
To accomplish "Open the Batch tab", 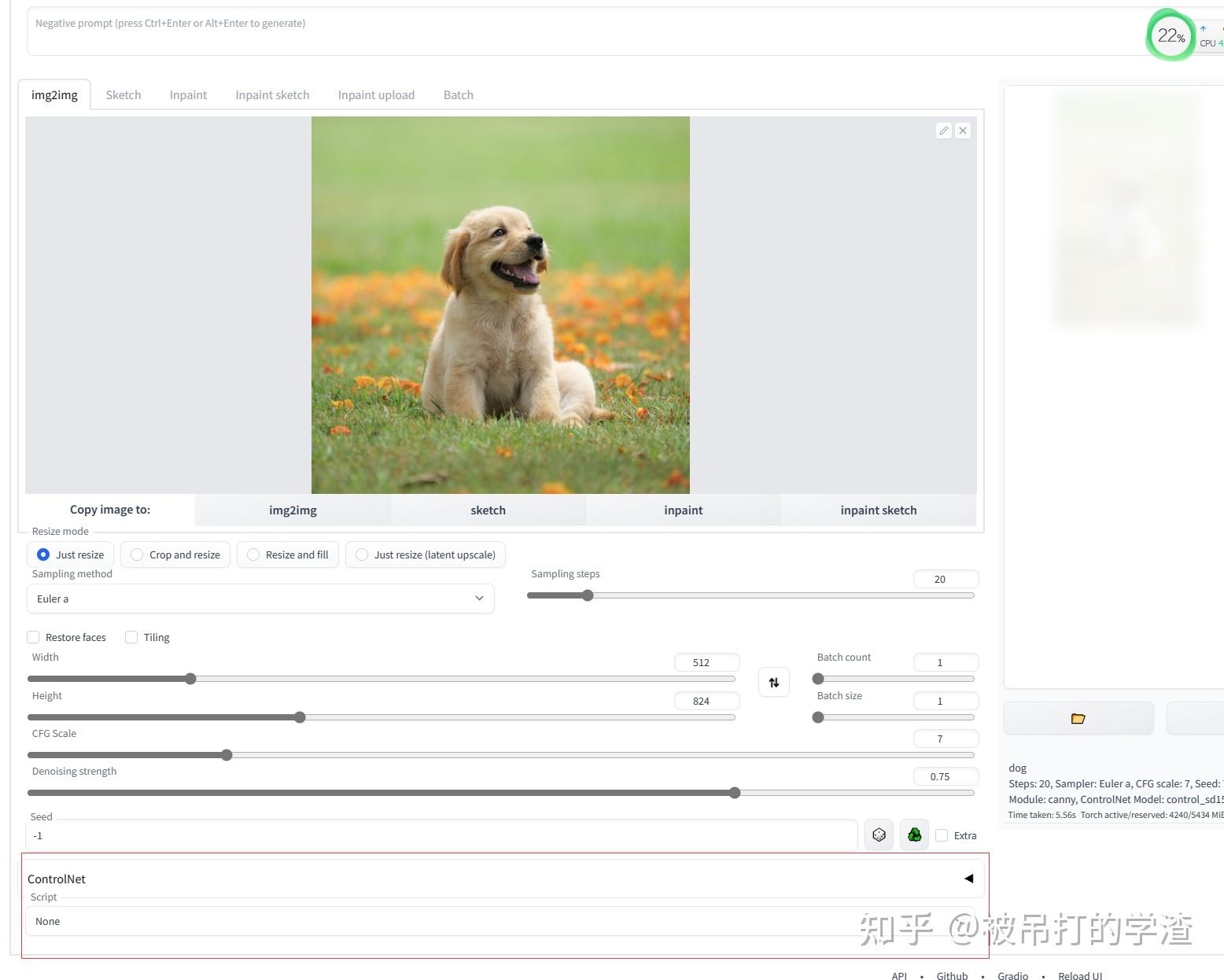I will point(459,95).
